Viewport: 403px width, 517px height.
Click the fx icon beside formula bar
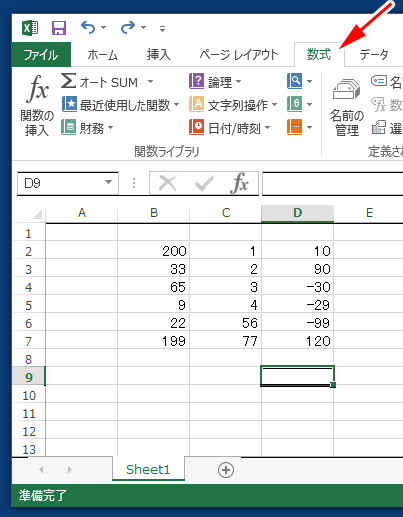point(240,183)
